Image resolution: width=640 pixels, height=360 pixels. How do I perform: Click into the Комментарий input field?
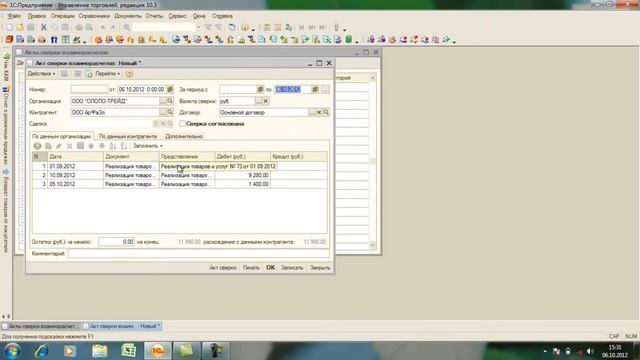pyautogui.click(x=198, y=253)
